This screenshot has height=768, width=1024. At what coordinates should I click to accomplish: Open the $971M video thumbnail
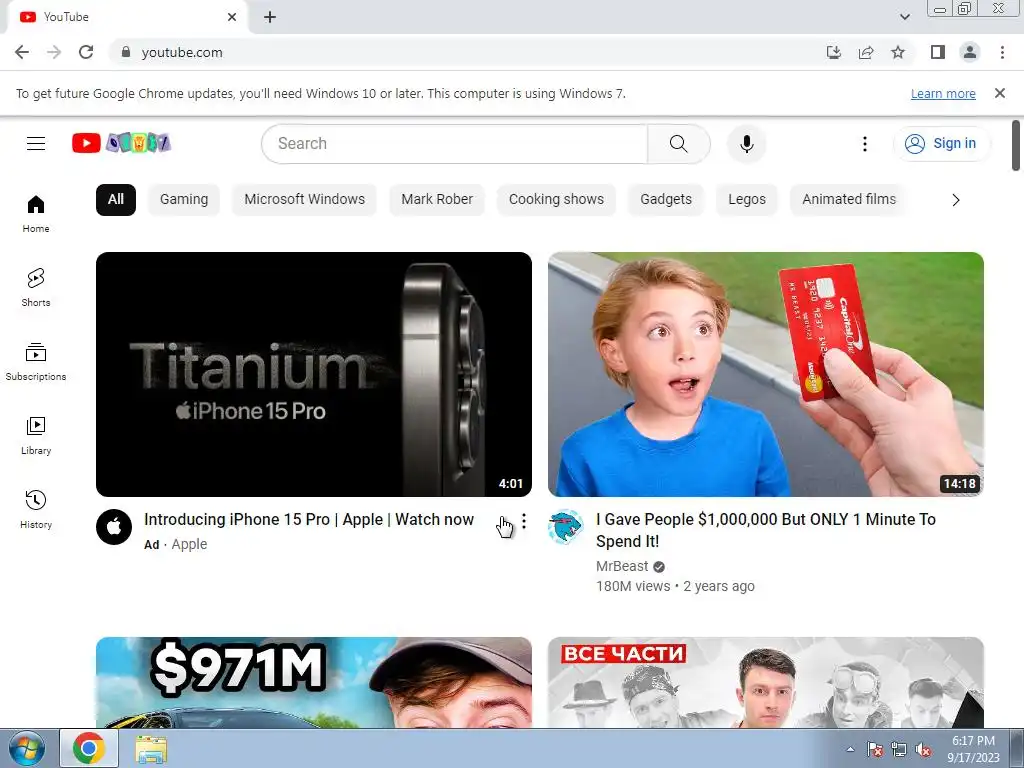[x=313, y=682]
